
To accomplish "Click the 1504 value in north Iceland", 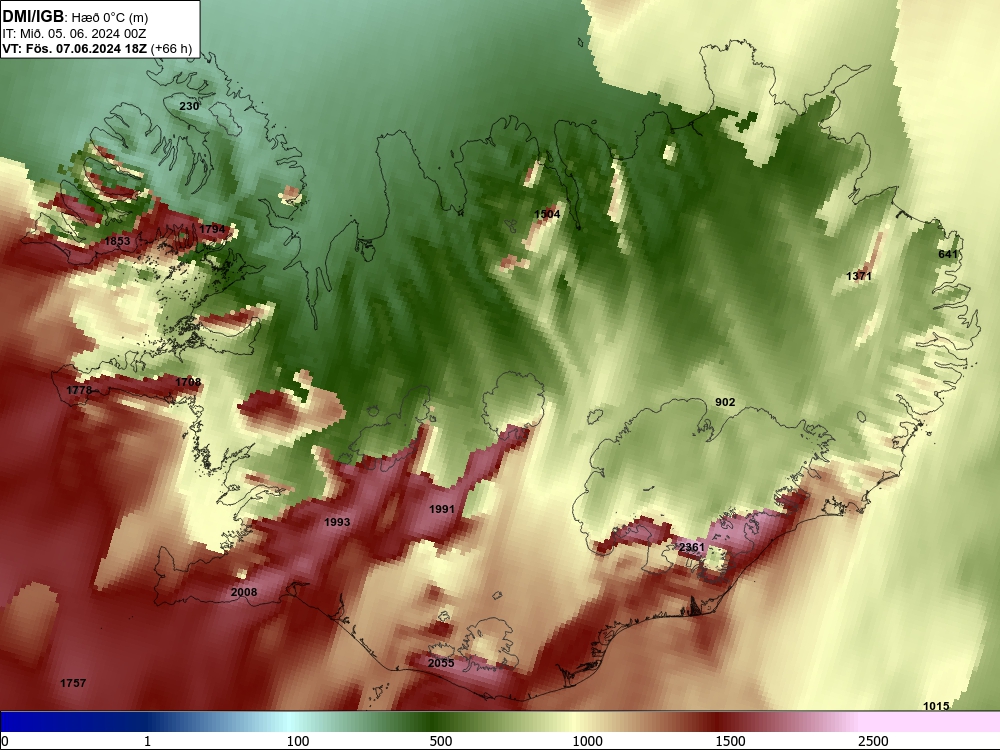I will pos(547,214).
